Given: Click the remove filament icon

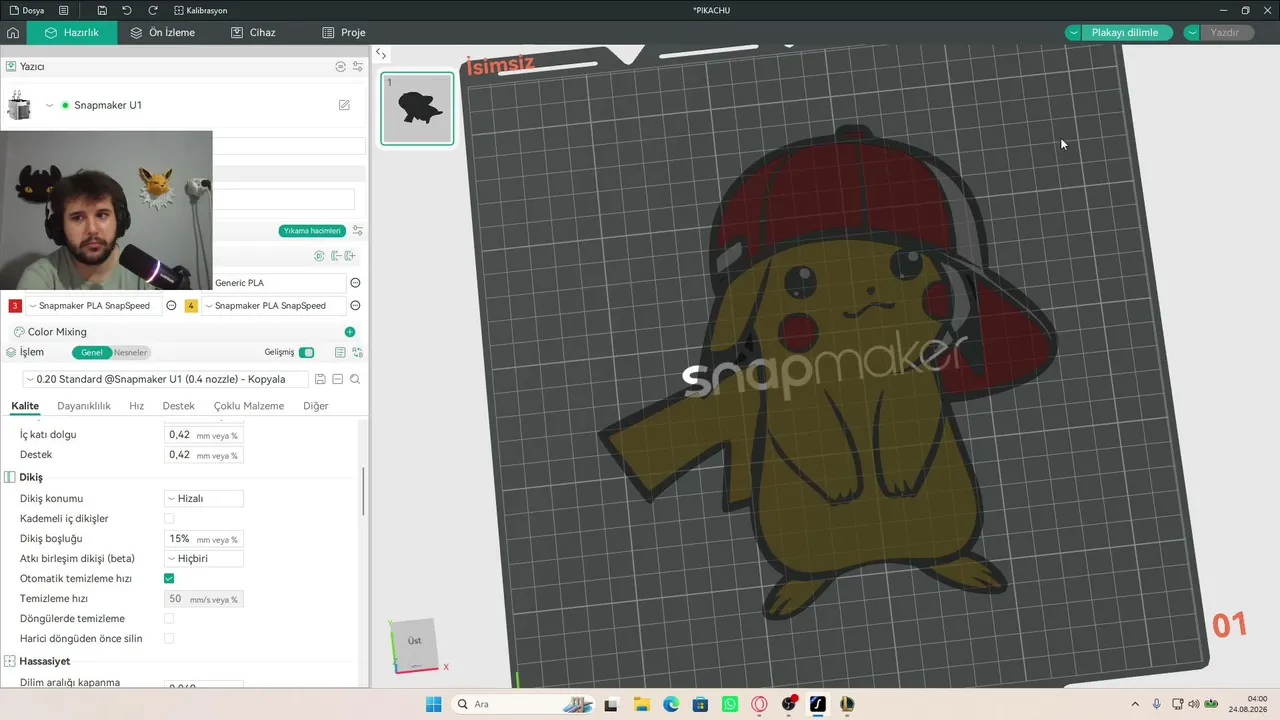Looking at the screenshot, I should (x=335, y=256).
